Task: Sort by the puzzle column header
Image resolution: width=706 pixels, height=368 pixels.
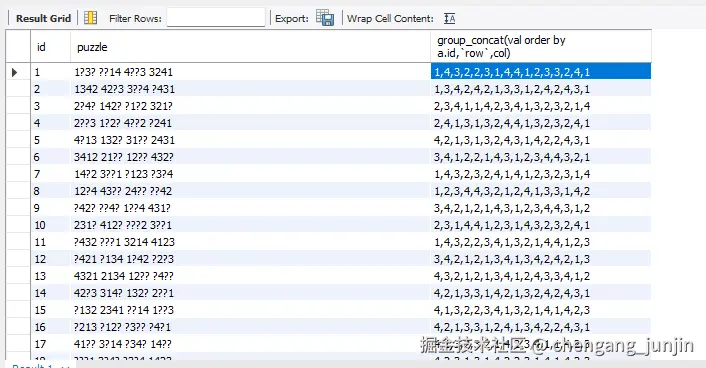Action: (x=250, y=46)
